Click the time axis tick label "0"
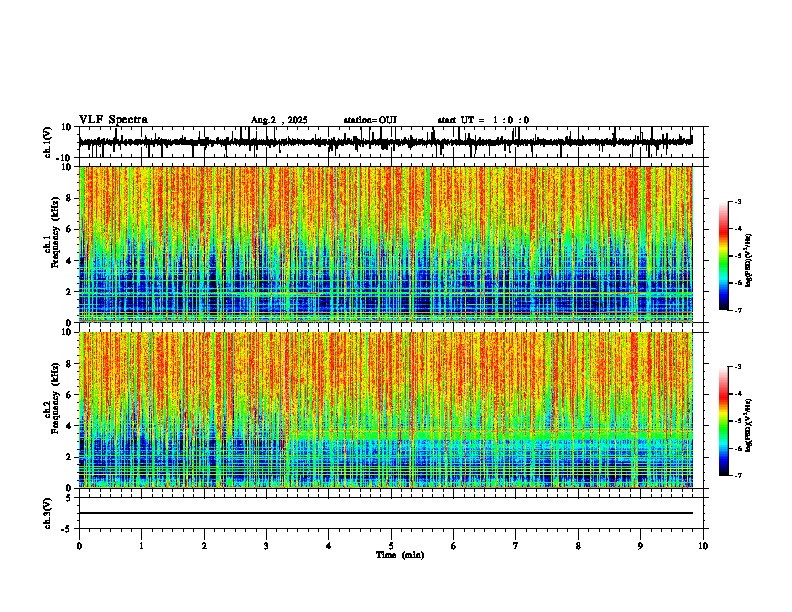Image resolution: width=792 pixels, height=612 pixels. pyautogui.click(x=79, y=546)
